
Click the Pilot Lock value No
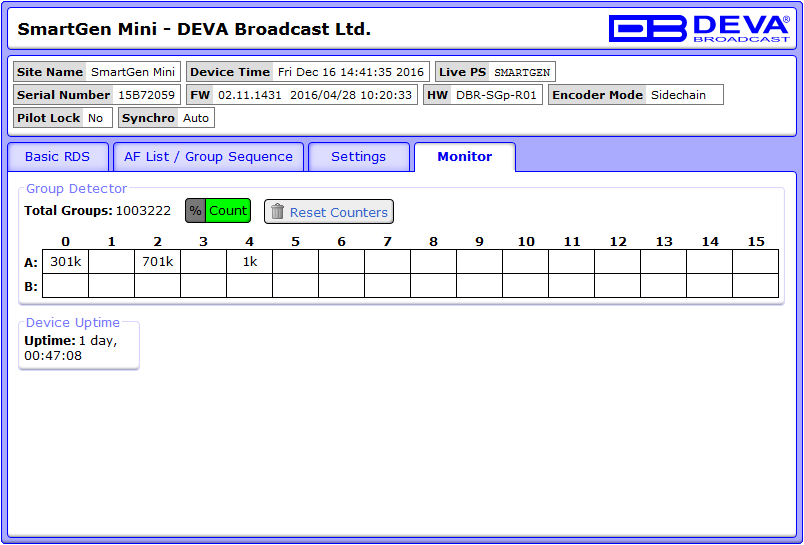tap(95, 118)
